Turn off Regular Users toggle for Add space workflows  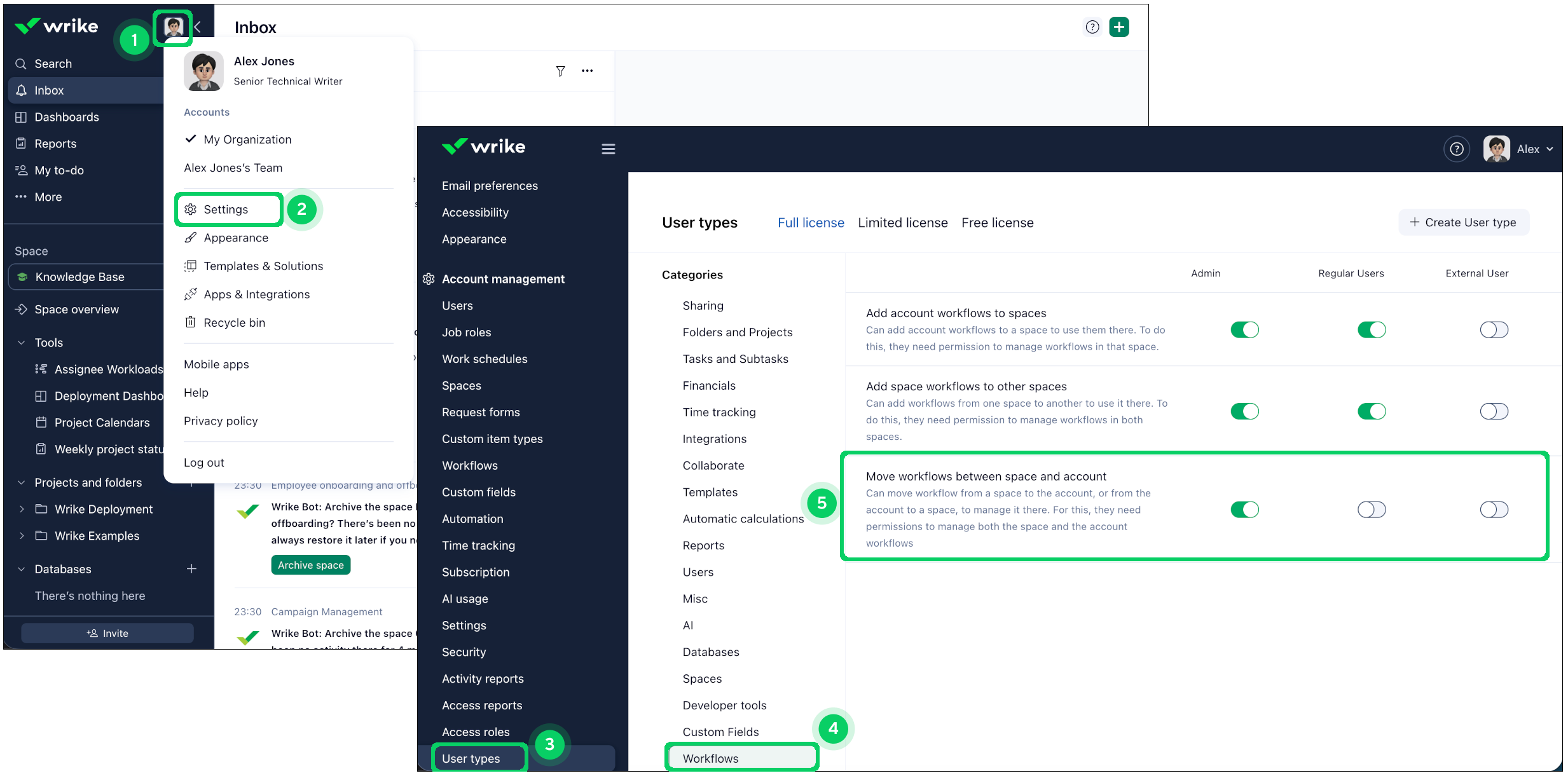point(1372,411)
